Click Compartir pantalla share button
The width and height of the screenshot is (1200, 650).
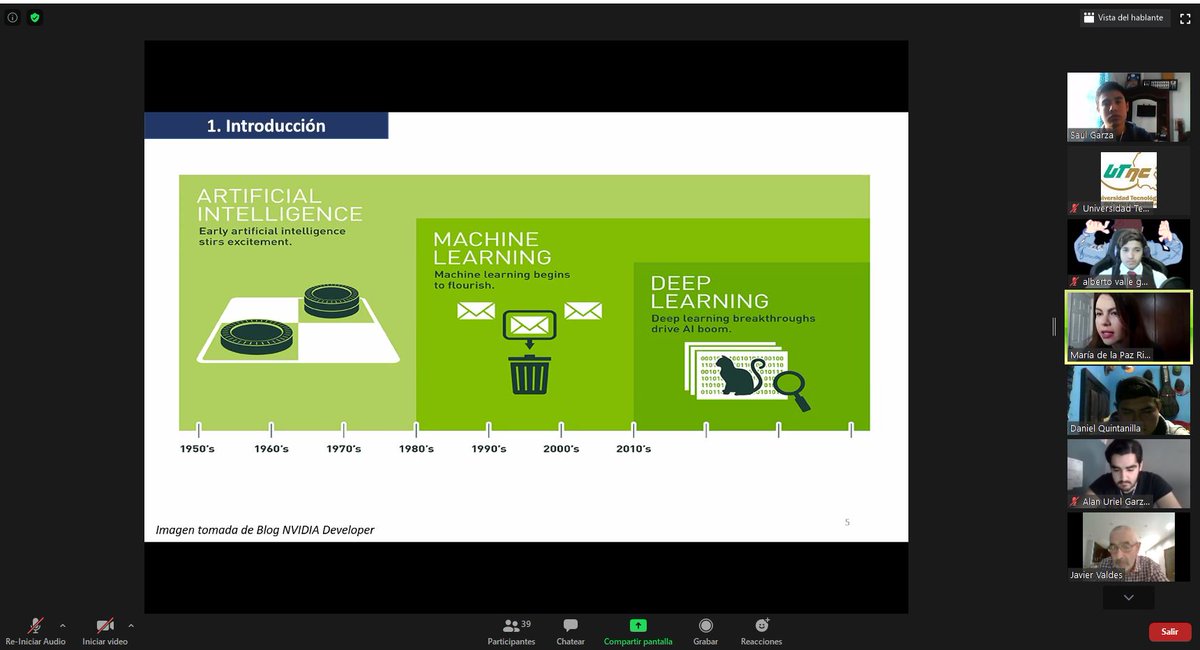(638, 631)
